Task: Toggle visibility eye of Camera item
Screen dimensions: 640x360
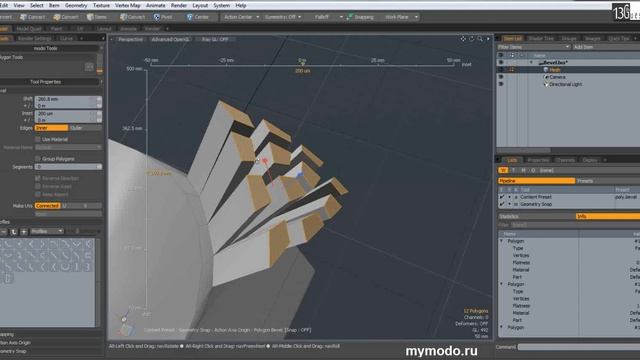Action: pyautogui.click(x=501, y=77)
